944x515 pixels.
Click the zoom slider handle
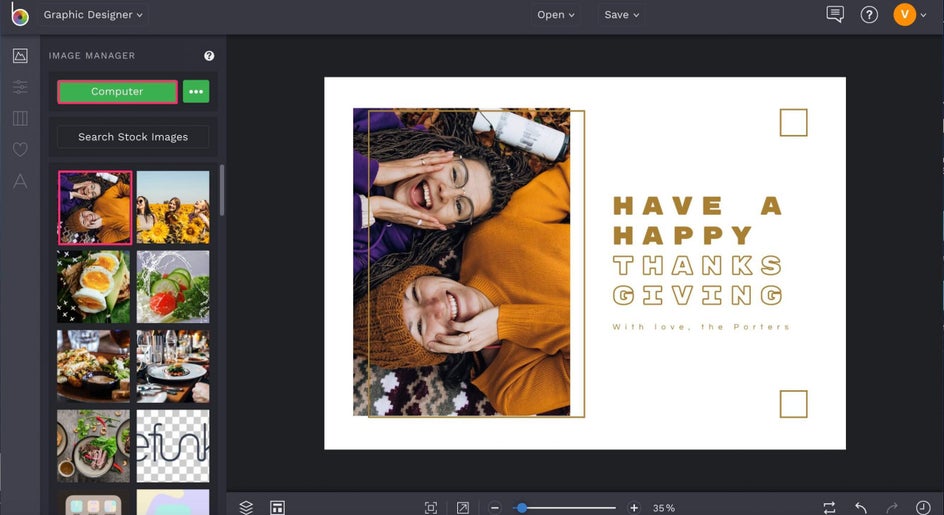coord(521,508)
